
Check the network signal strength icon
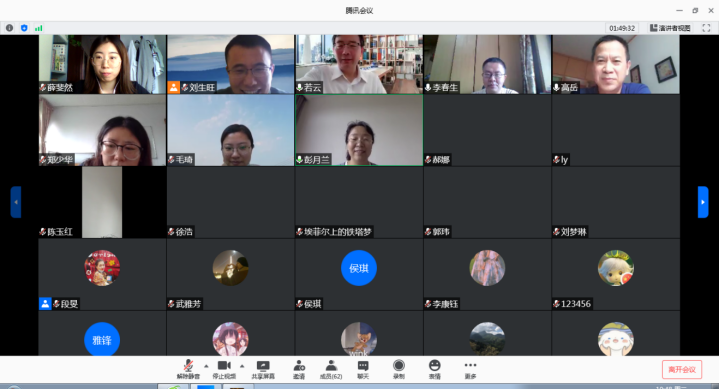tap(39, 28)
